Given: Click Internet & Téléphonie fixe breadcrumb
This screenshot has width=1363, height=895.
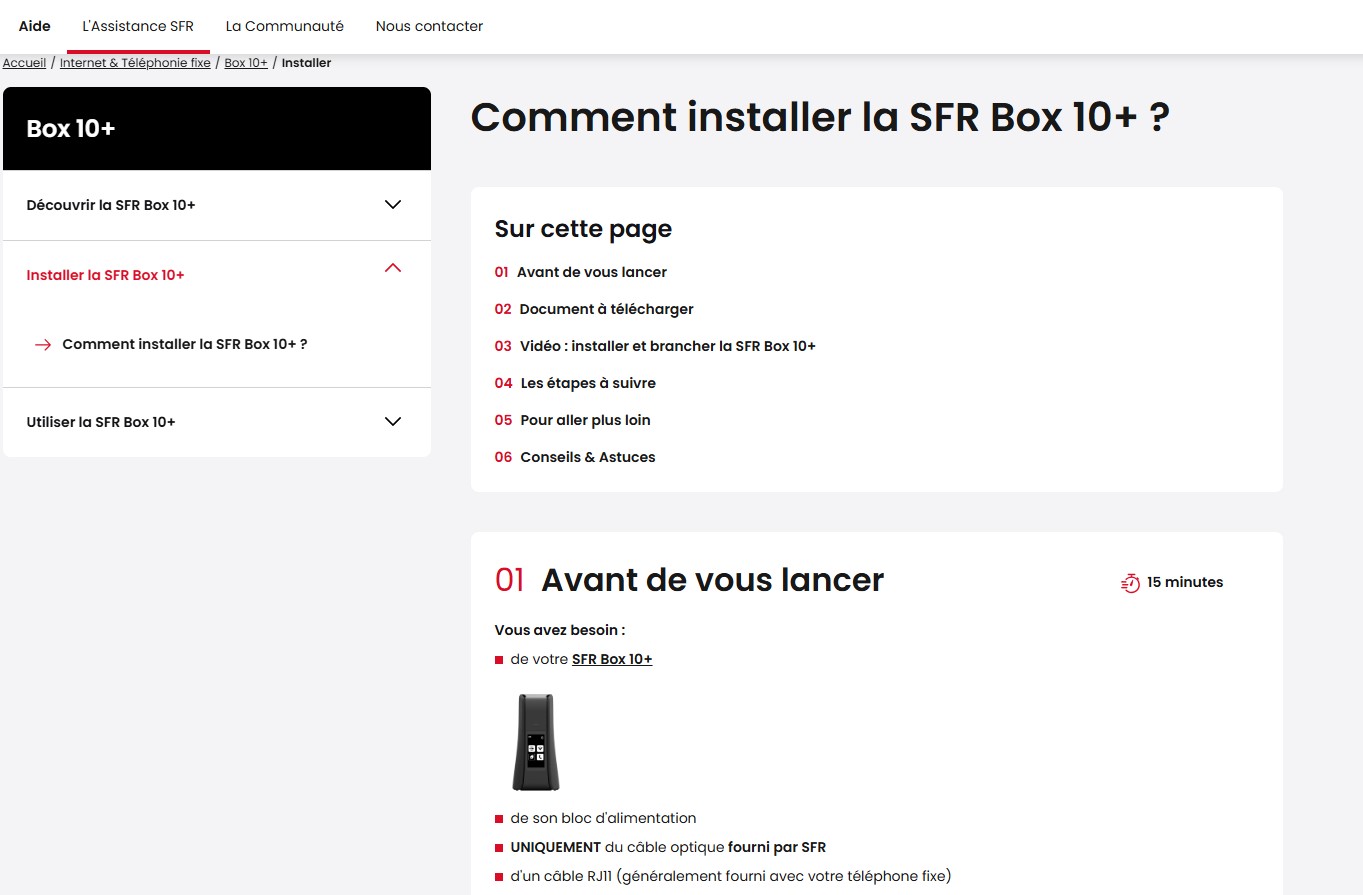Looking at the screenshot, I should pos(134,62).
